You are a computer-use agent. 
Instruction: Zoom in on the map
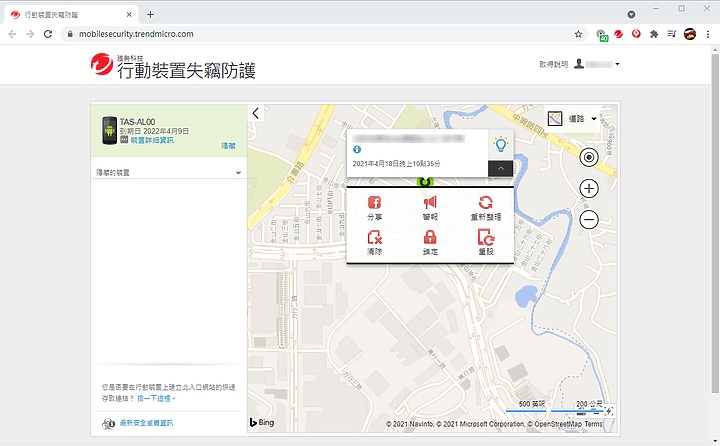pos(589,188)
